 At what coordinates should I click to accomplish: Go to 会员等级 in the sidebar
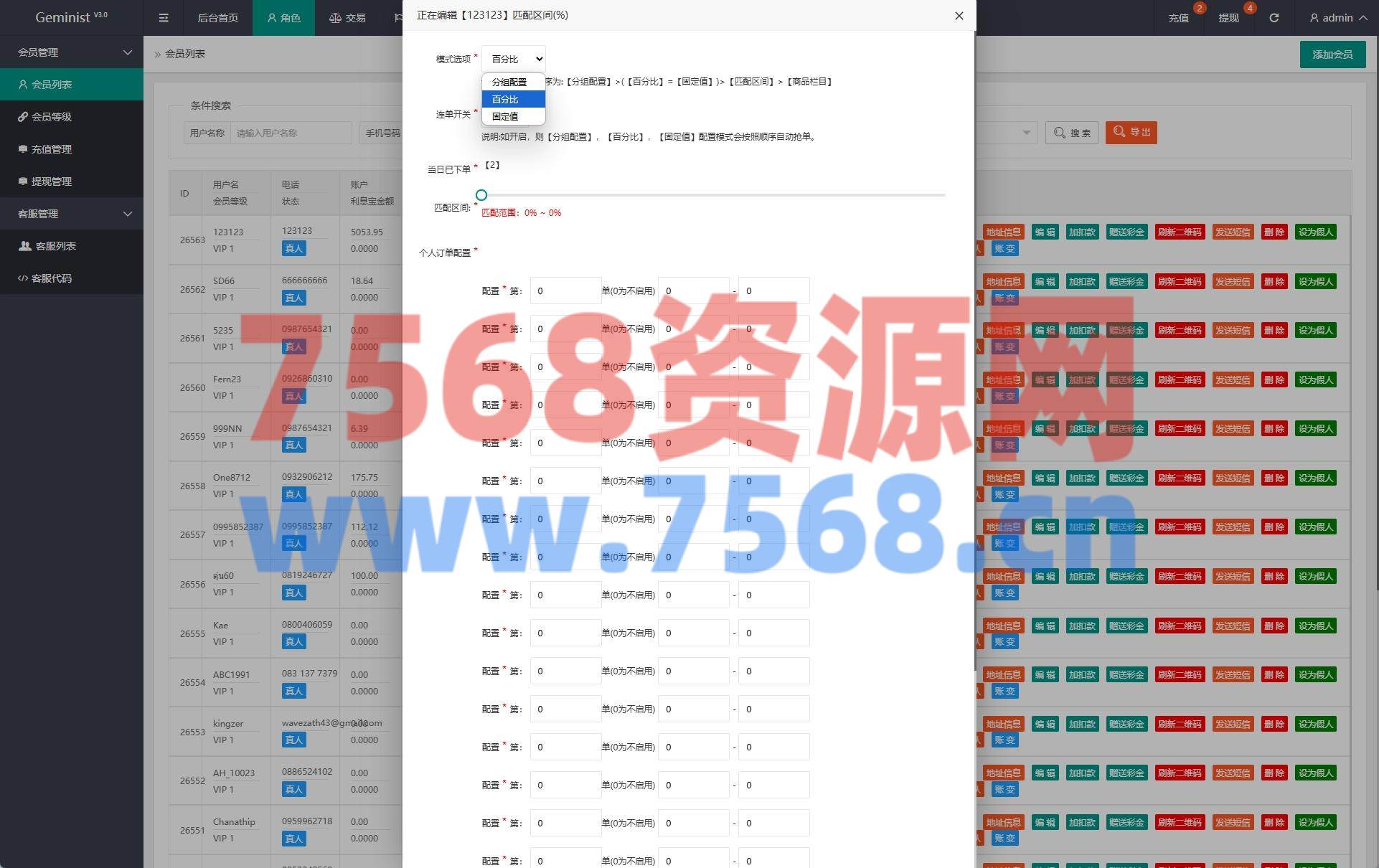(x=52, y=117)
